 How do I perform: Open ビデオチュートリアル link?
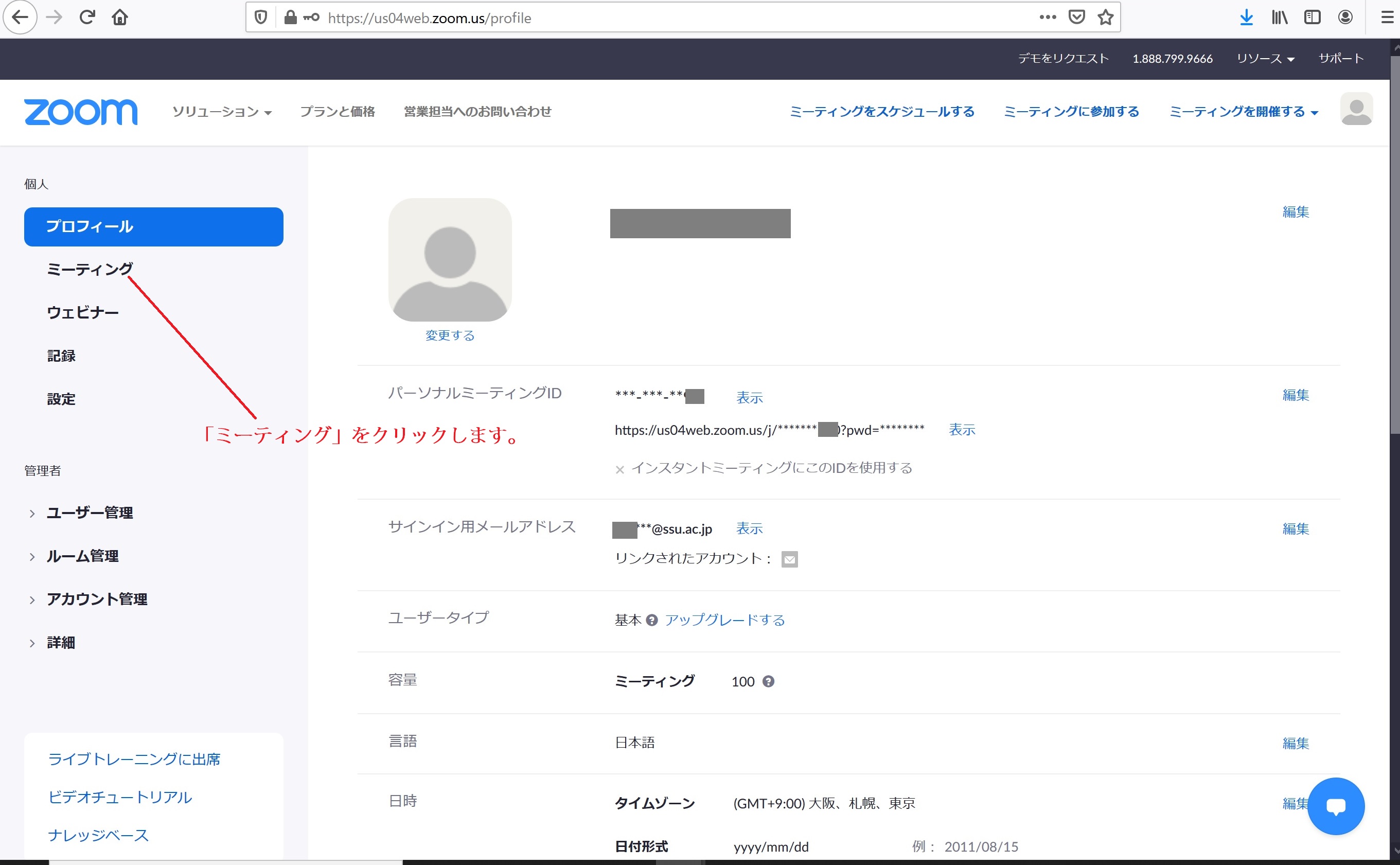[120, 798]
